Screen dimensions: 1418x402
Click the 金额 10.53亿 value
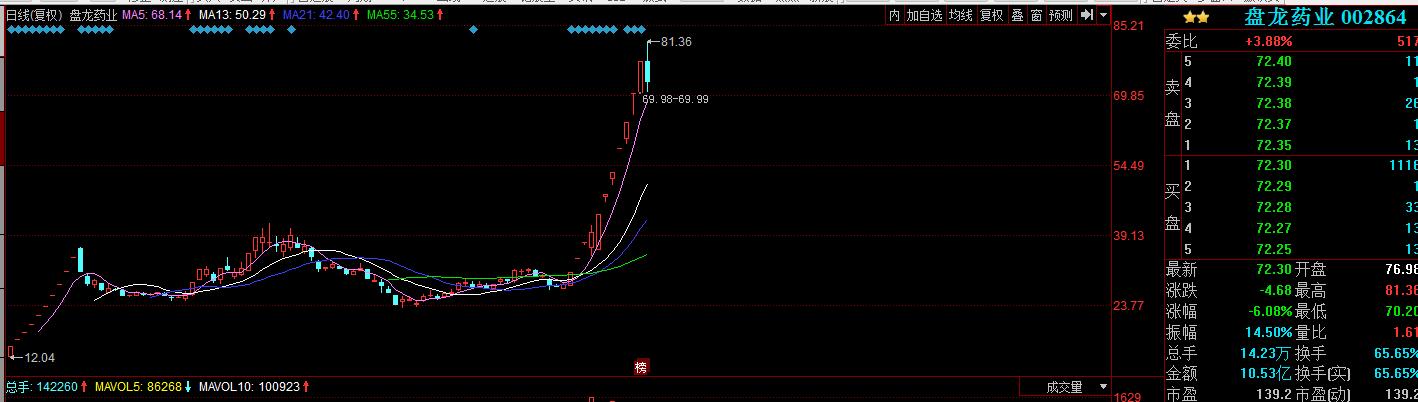coord(1267,374)
